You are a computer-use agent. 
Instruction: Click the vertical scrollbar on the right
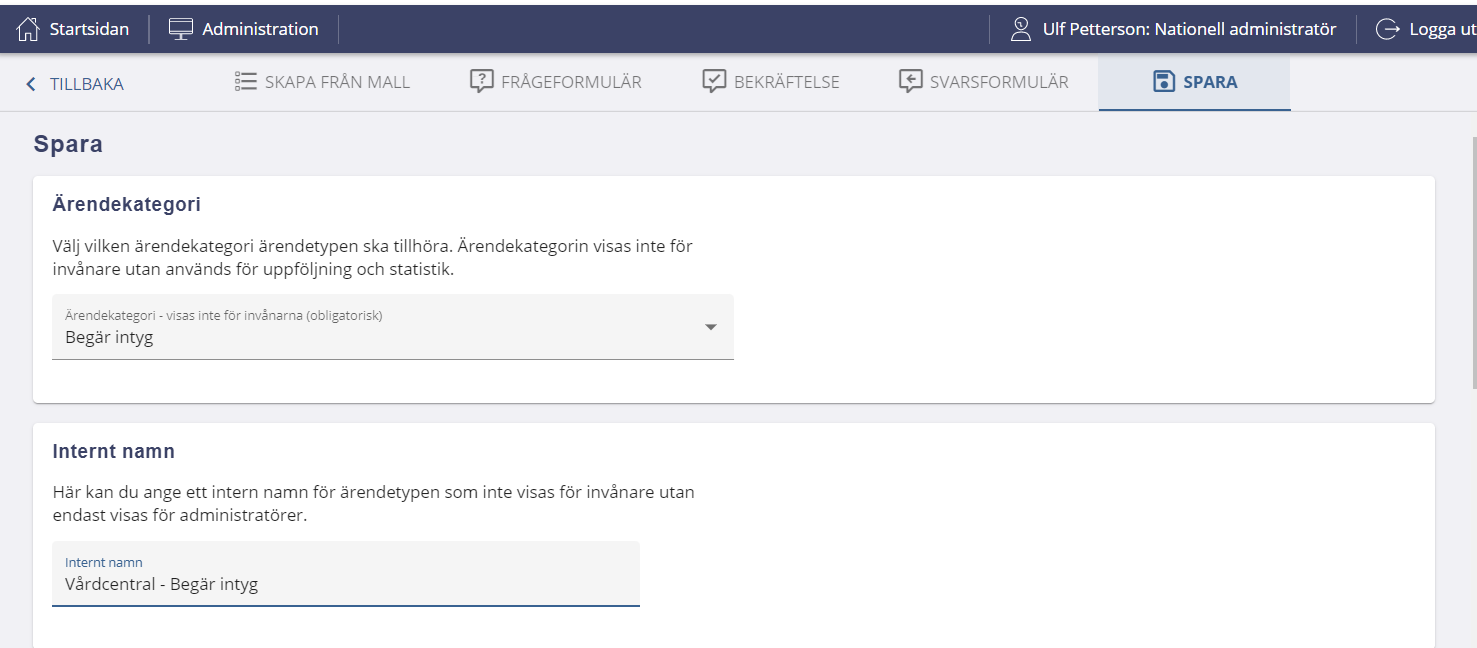point(1472,260)
